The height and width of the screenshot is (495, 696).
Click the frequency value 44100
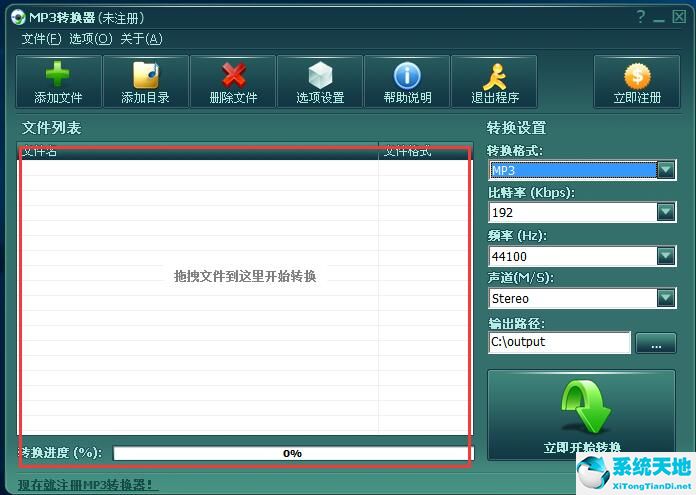tap(509, 256)
